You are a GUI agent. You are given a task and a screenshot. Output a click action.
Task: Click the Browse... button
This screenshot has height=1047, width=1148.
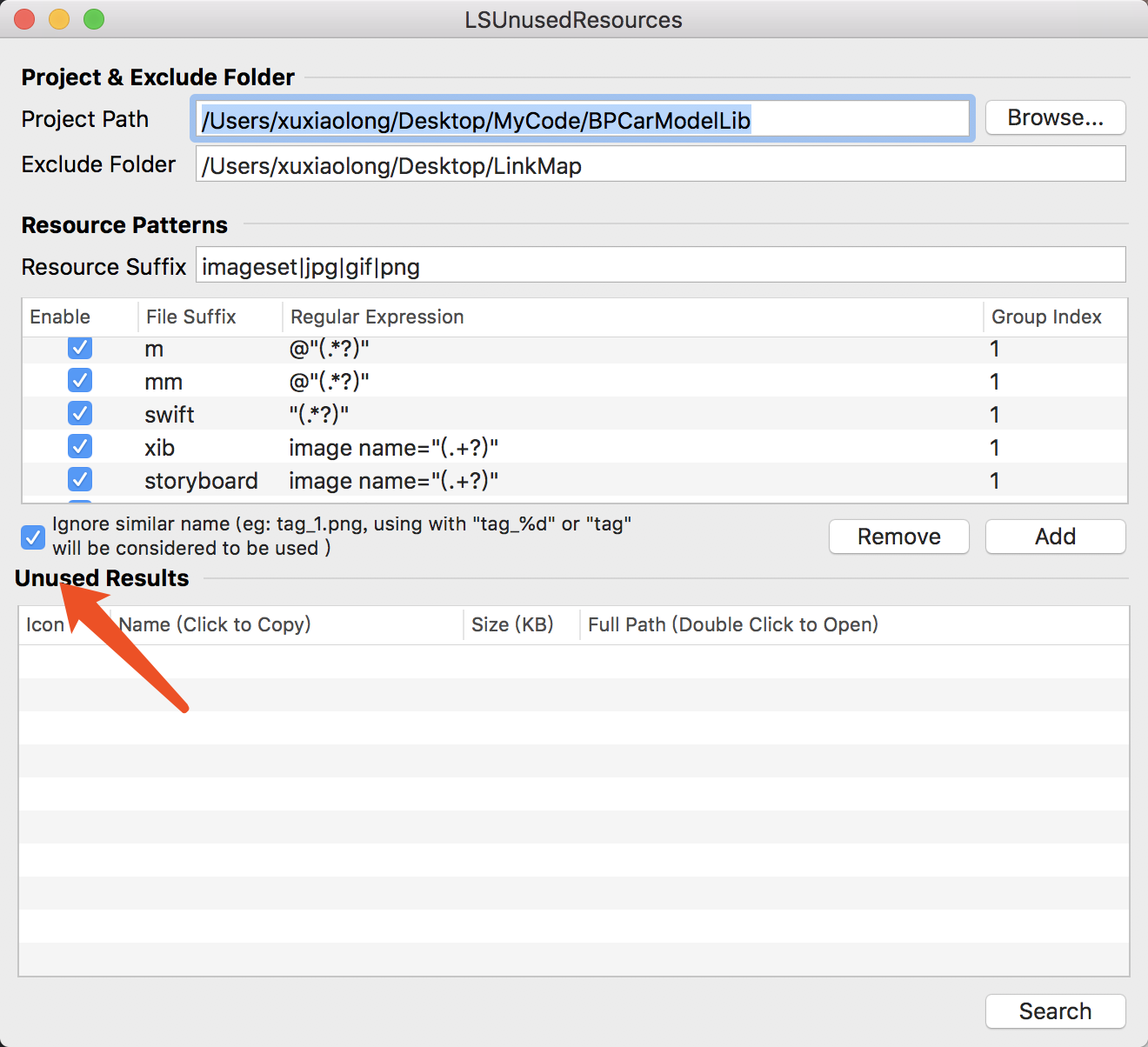(x=1055, y=118)
